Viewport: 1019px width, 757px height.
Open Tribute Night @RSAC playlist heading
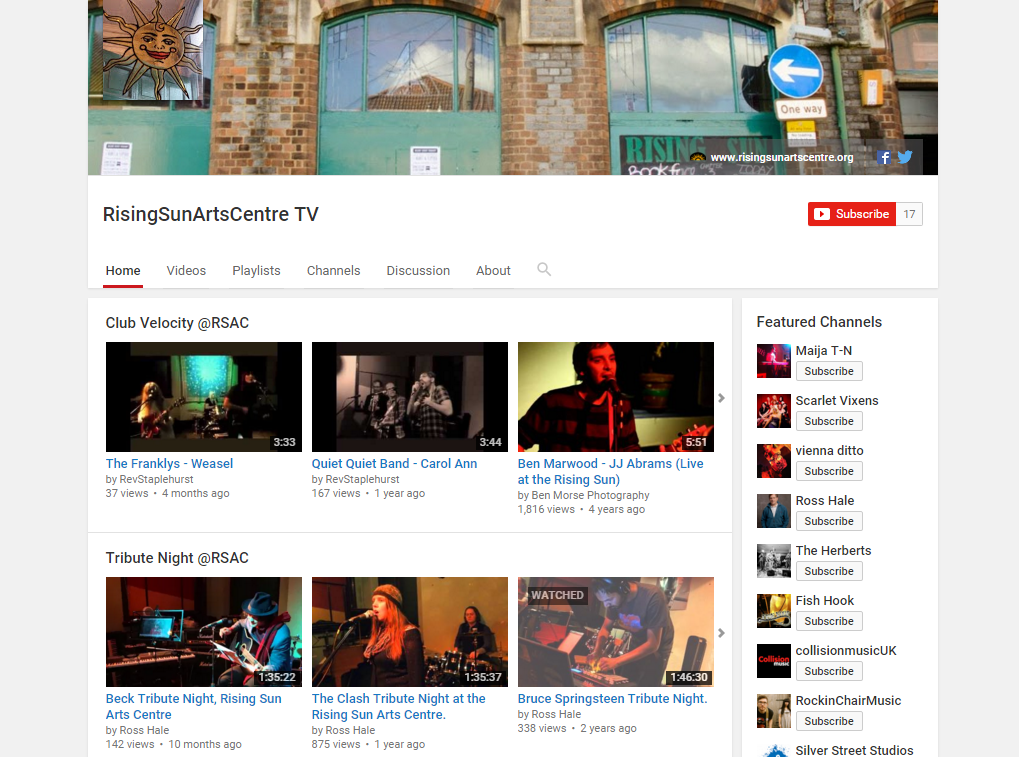coord(177,558)
